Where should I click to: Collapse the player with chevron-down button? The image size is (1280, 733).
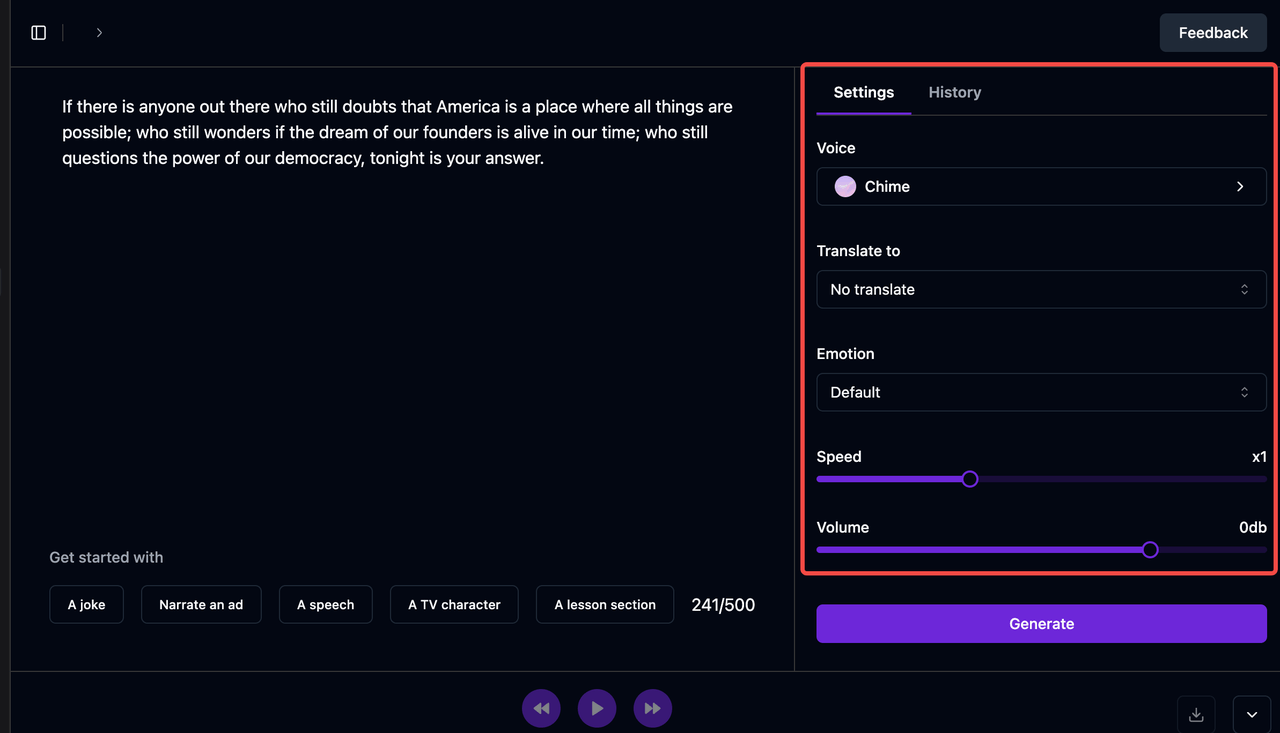pos(1252,714)
